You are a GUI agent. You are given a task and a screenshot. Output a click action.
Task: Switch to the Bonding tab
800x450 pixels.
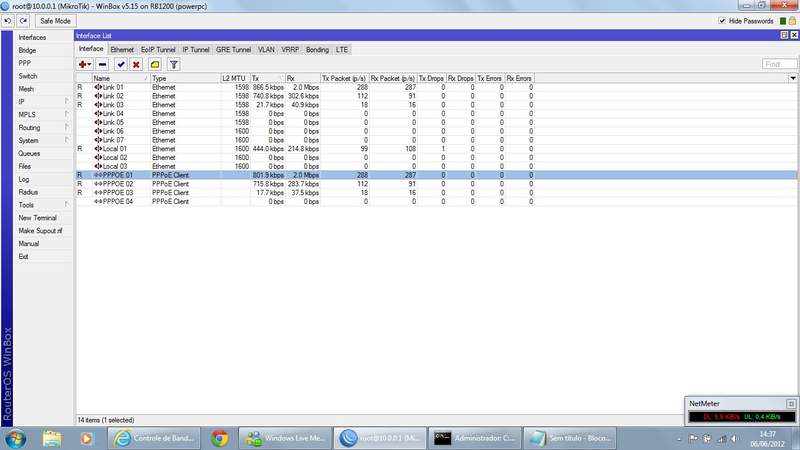(x=317, y=49)
